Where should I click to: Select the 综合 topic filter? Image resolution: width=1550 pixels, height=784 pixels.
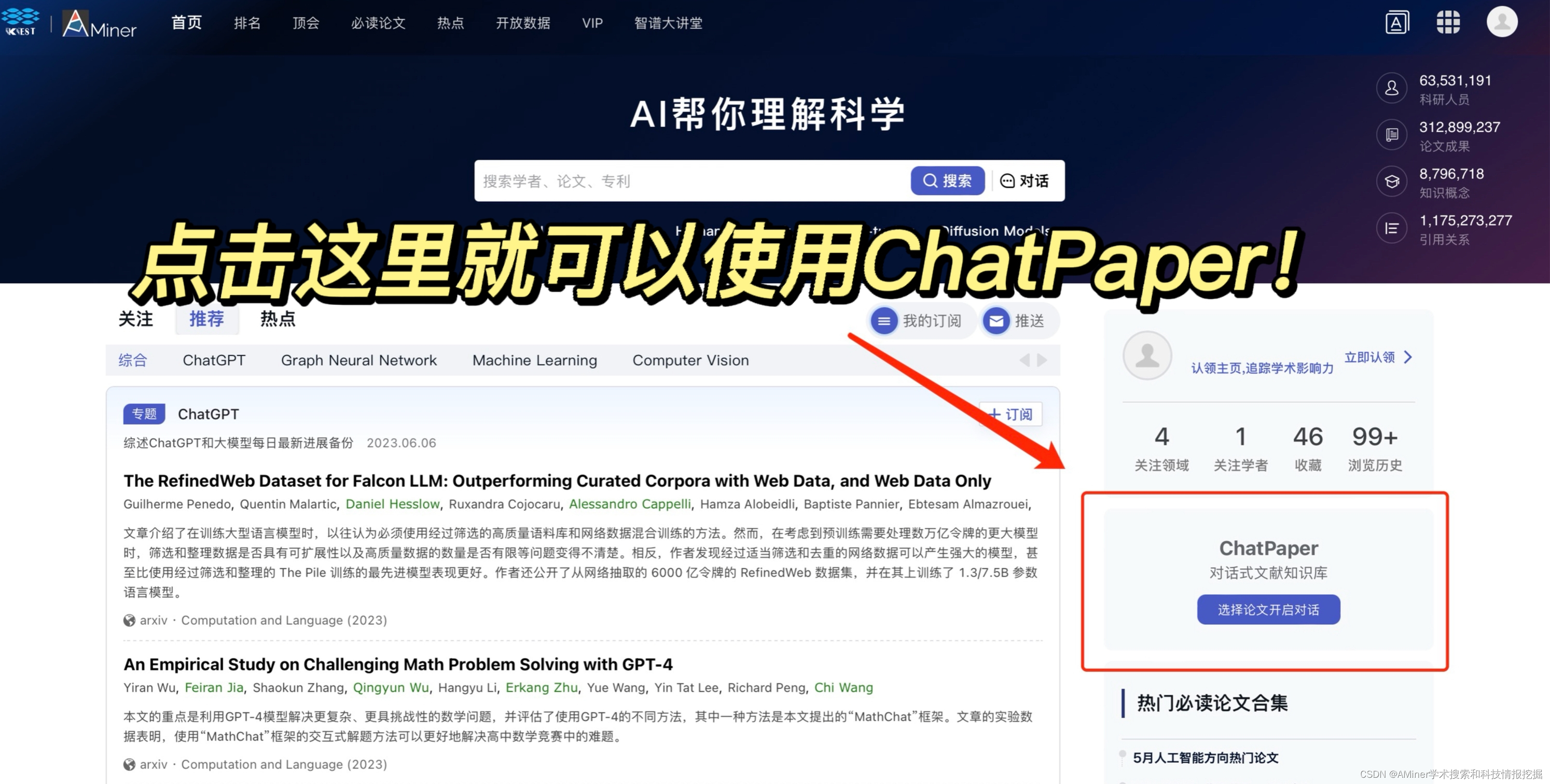tap(132, 361)
